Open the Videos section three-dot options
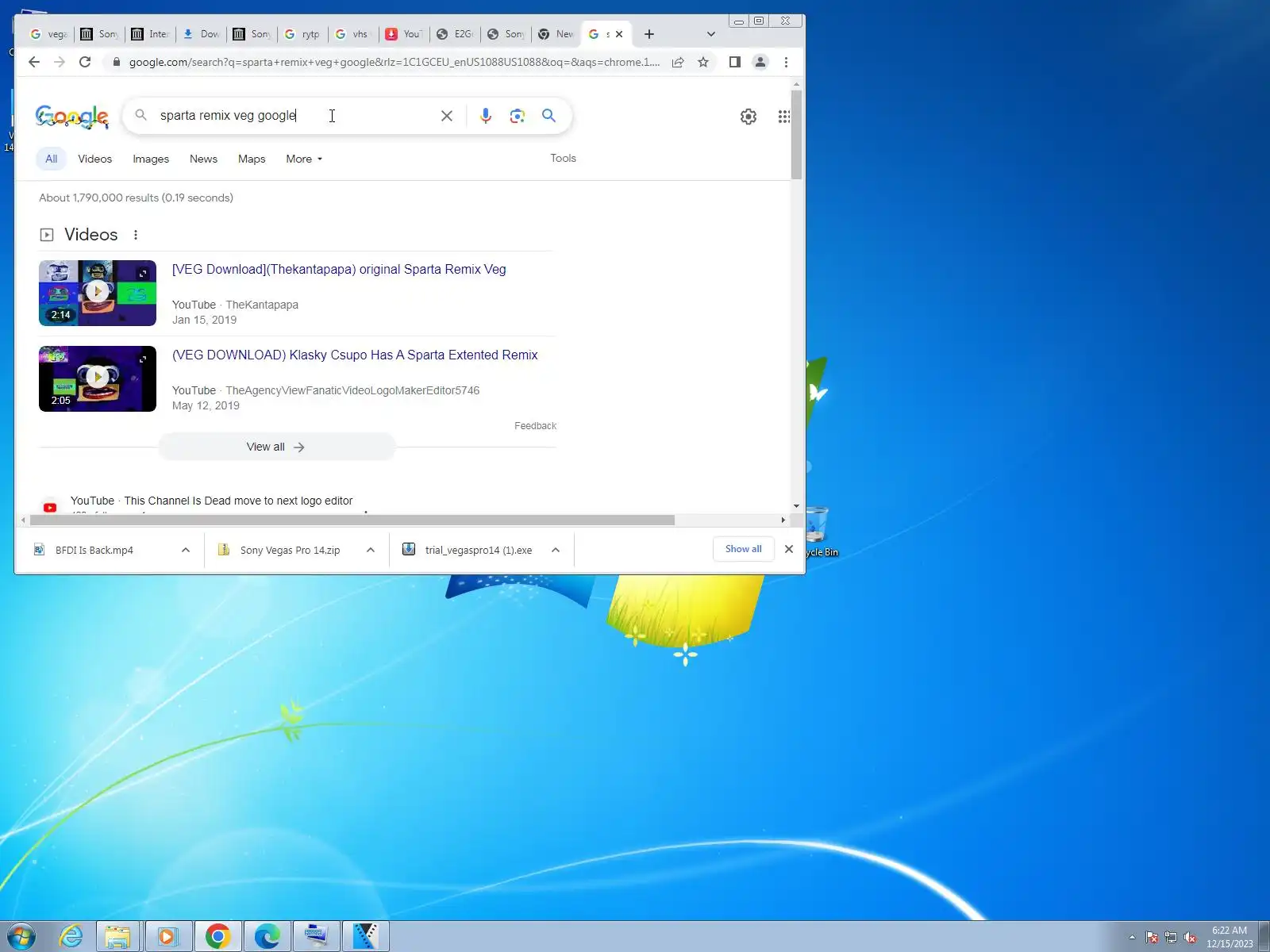 click(136, 235)
